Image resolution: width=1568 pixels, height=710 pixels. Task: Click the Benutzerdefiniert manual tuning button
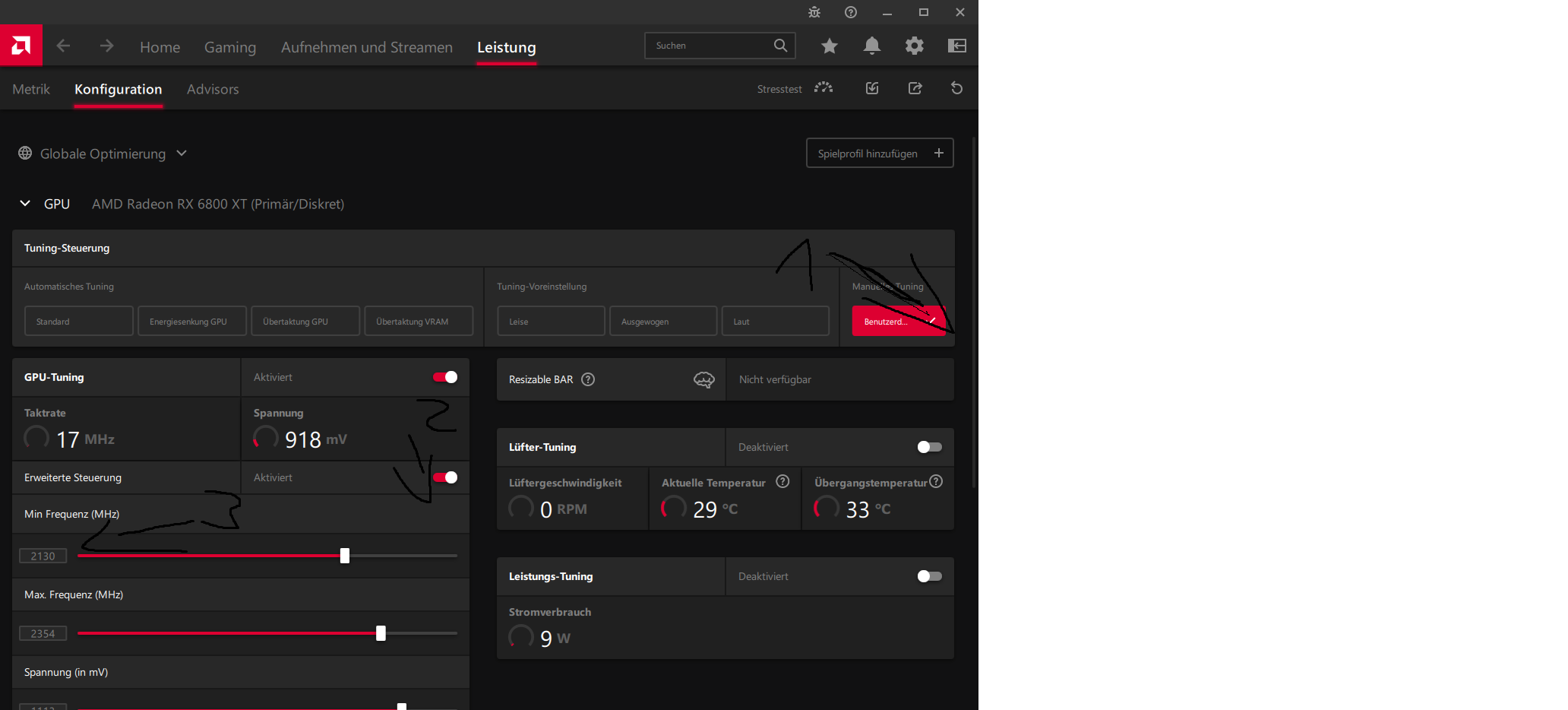899,321
